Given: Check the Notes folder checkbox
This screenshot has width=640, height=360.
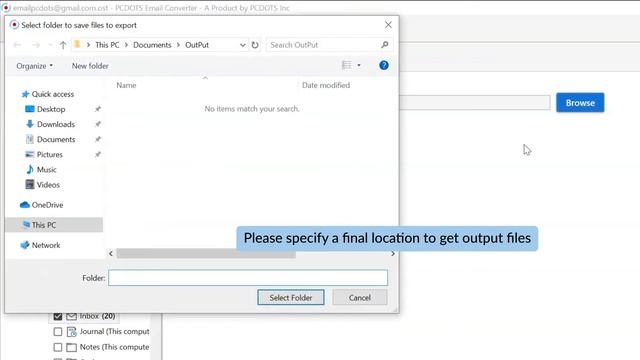Looking at the screenshot, I should [58, 347].
